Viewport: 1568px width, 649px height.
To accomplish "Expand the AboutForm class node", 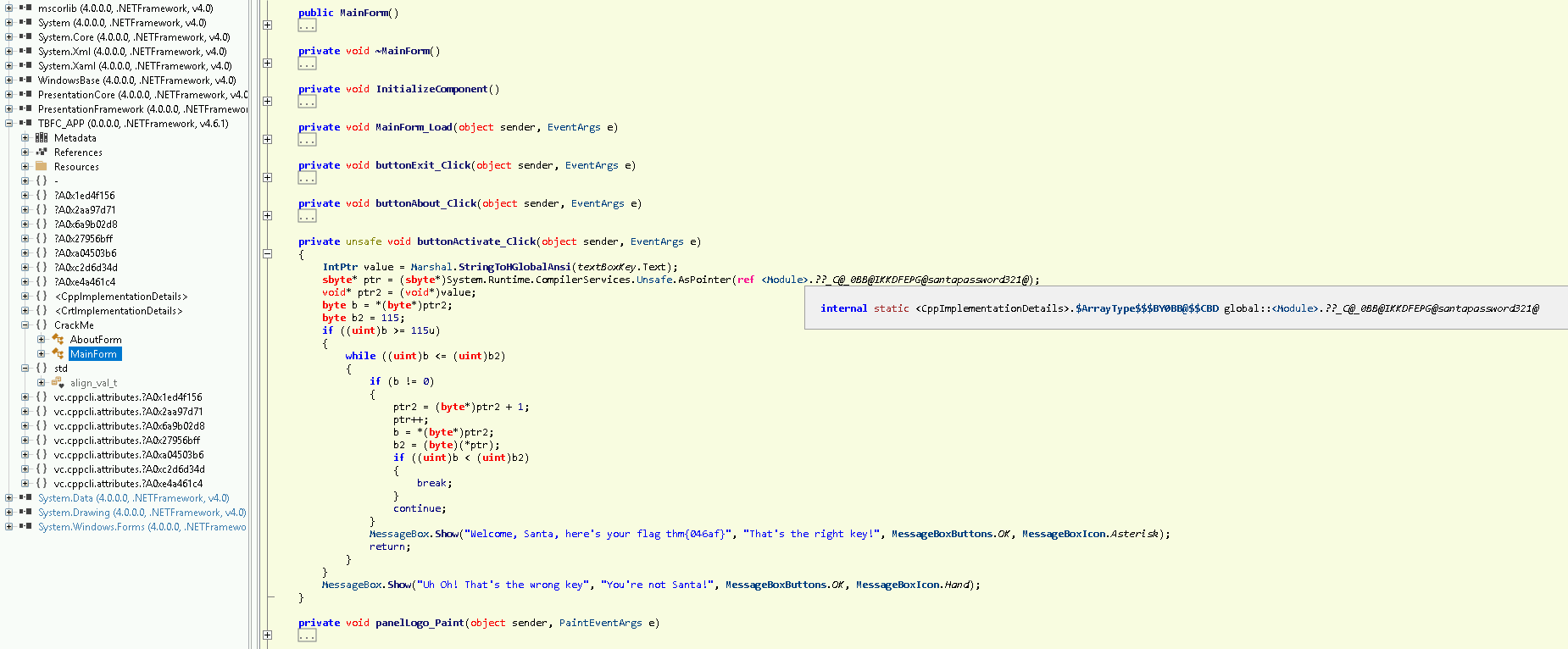I will coord(41,340).
